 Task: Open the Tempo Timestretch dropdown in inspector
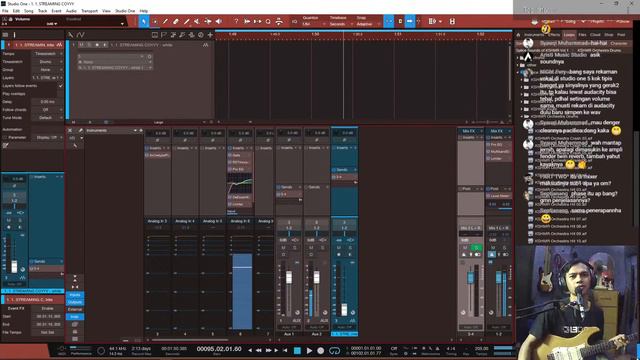tap(47, 54)
